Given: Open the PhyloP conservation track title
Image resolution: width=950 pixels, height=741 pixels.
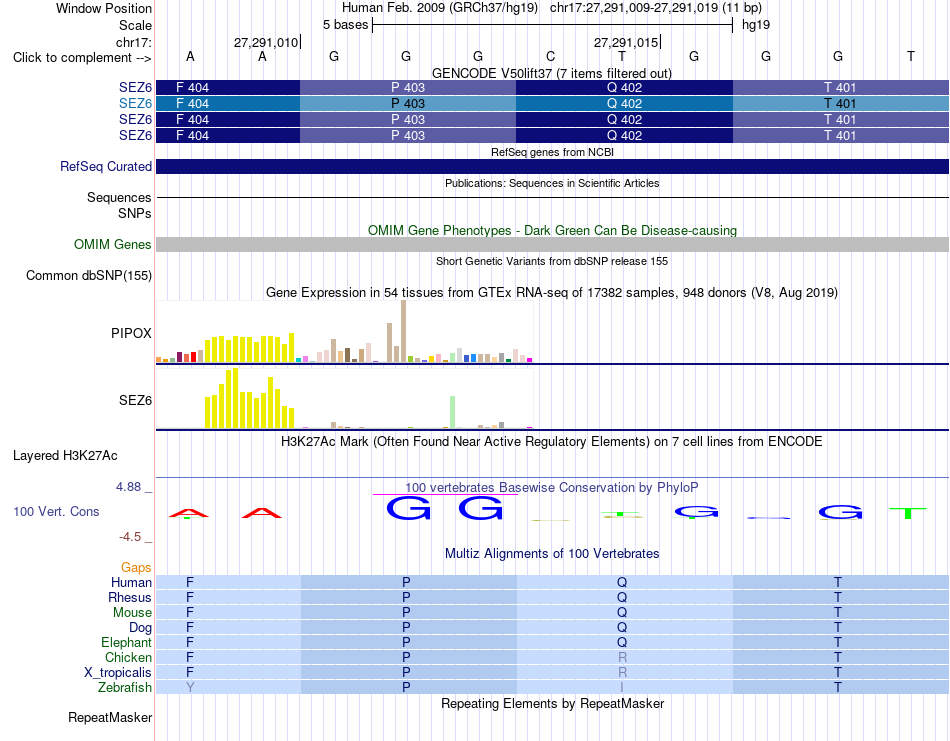Looking at the screenshot, I should (x=551, y=487).
